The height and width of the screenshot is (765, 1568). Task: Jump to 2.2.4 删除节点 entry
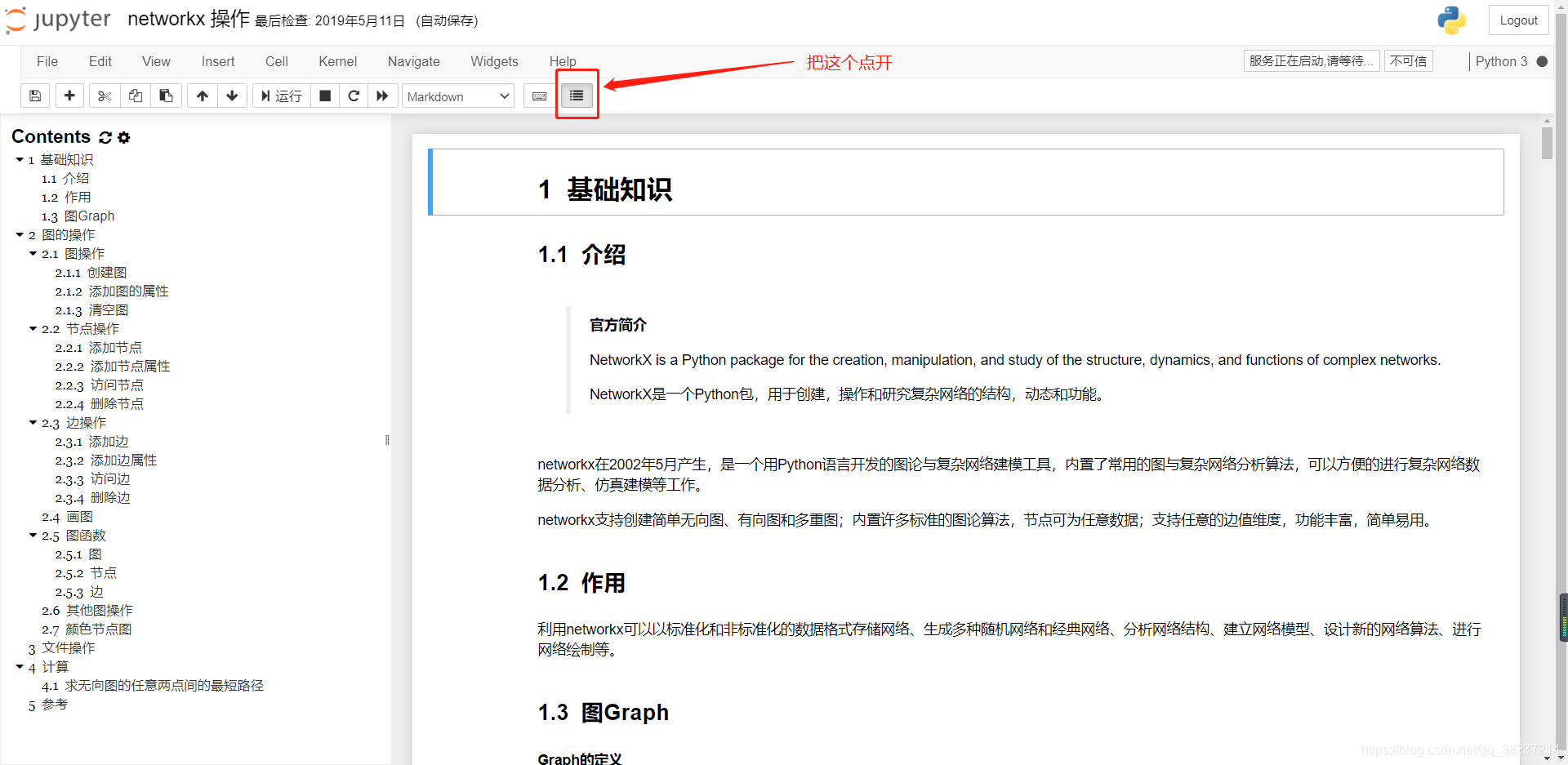click(x=99, y=403)
